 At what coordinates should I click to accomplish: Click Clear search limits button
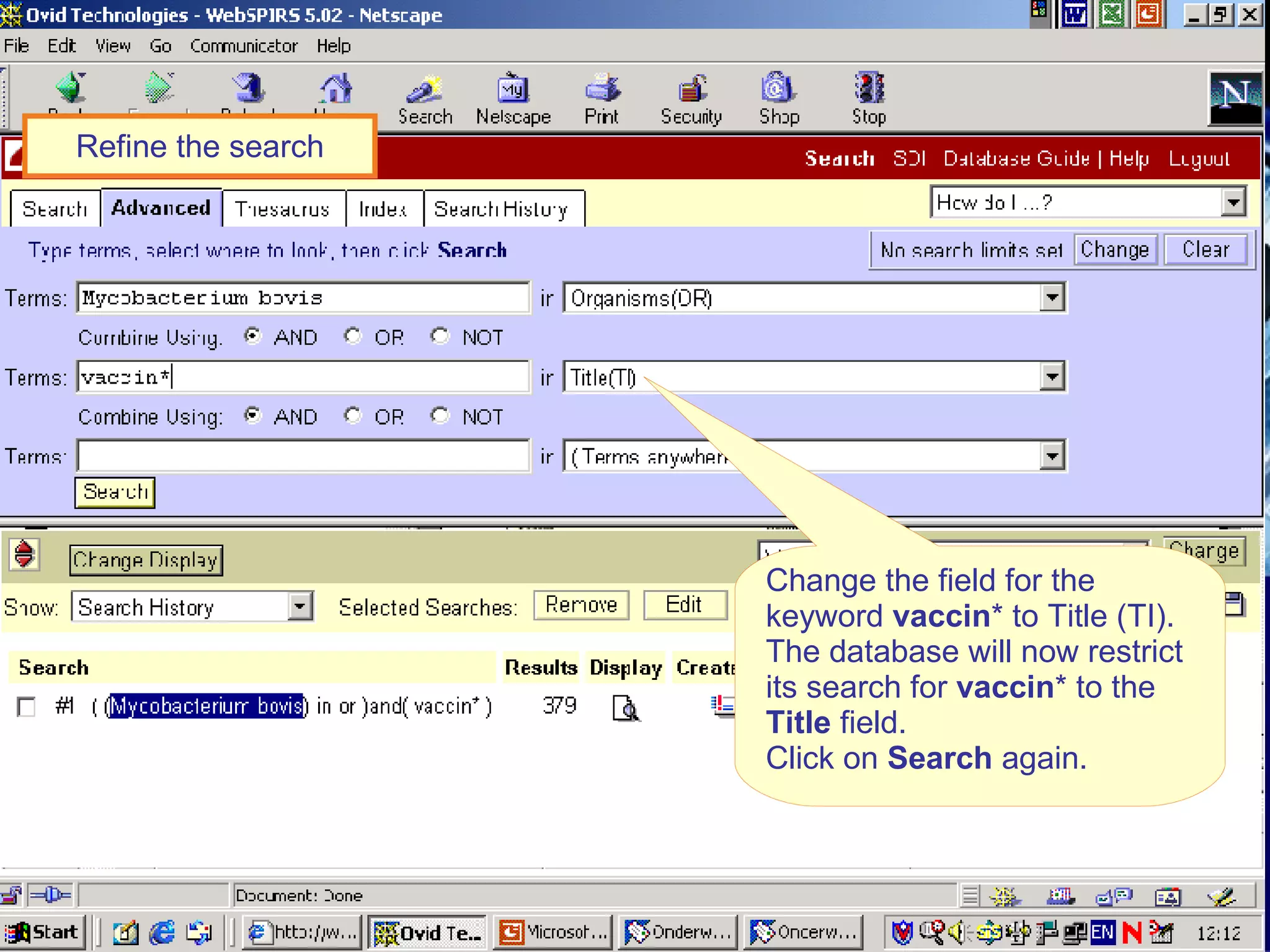(x=1206, y=249)
